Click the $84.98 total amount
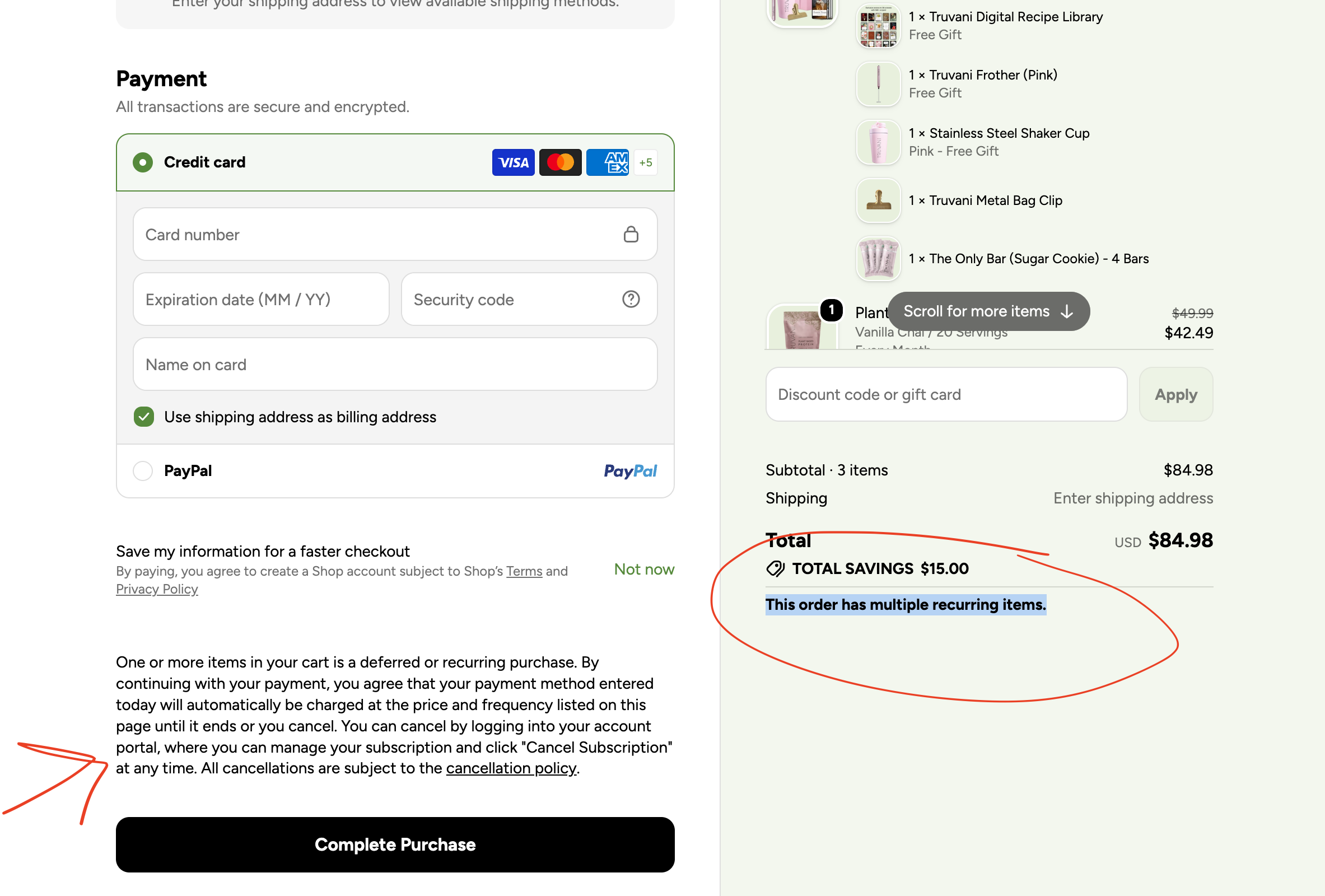This screenshot has height=896, width=1325. pos(1180,540)
